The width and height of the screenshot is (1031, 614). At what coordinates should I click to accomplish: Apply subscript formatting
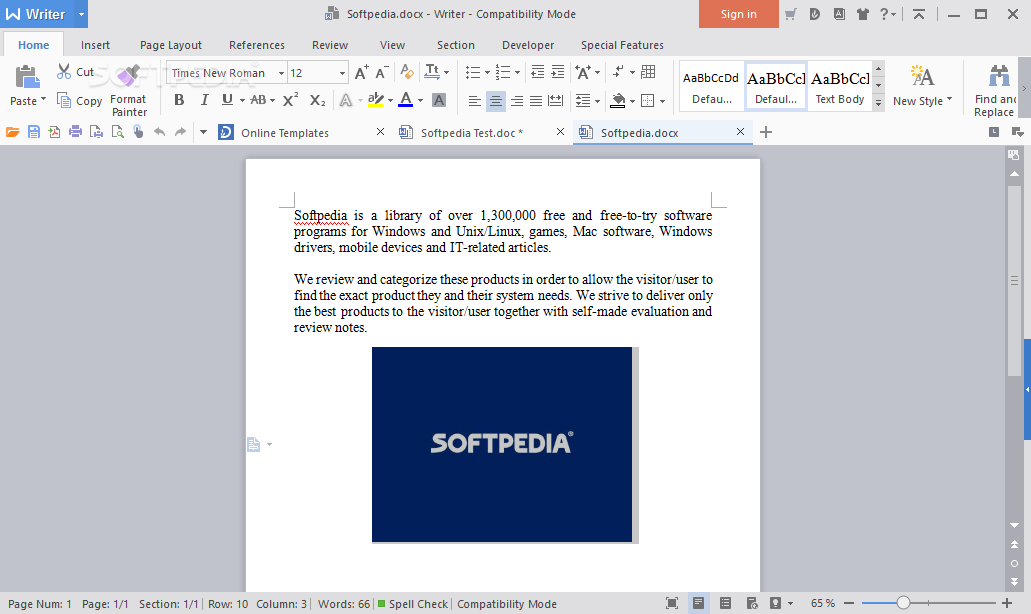coord(317,100)
